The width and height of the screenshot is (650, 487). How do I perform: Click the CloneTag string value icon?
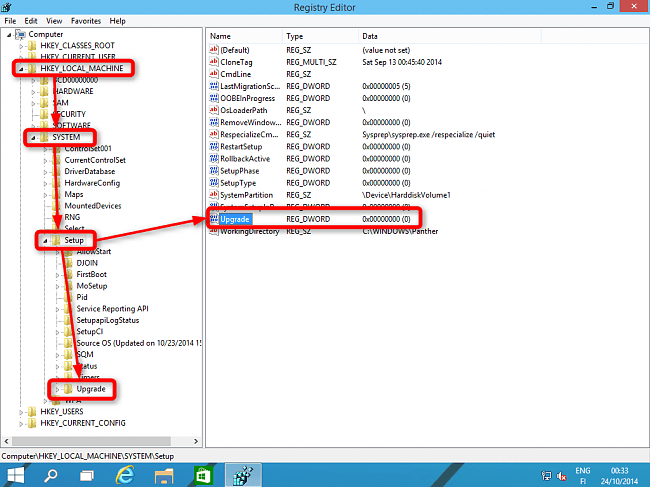tap(213, 61)
